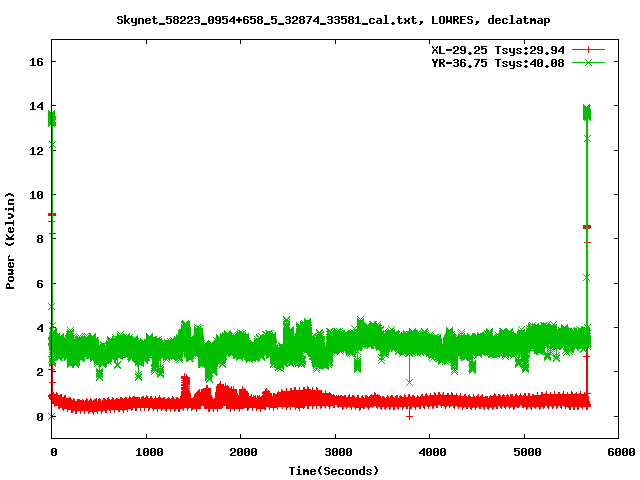Image resolution: width=640 pixels, height=480 pixels.
Task: Click the green YR legend line sample
Action: (588, 62)
